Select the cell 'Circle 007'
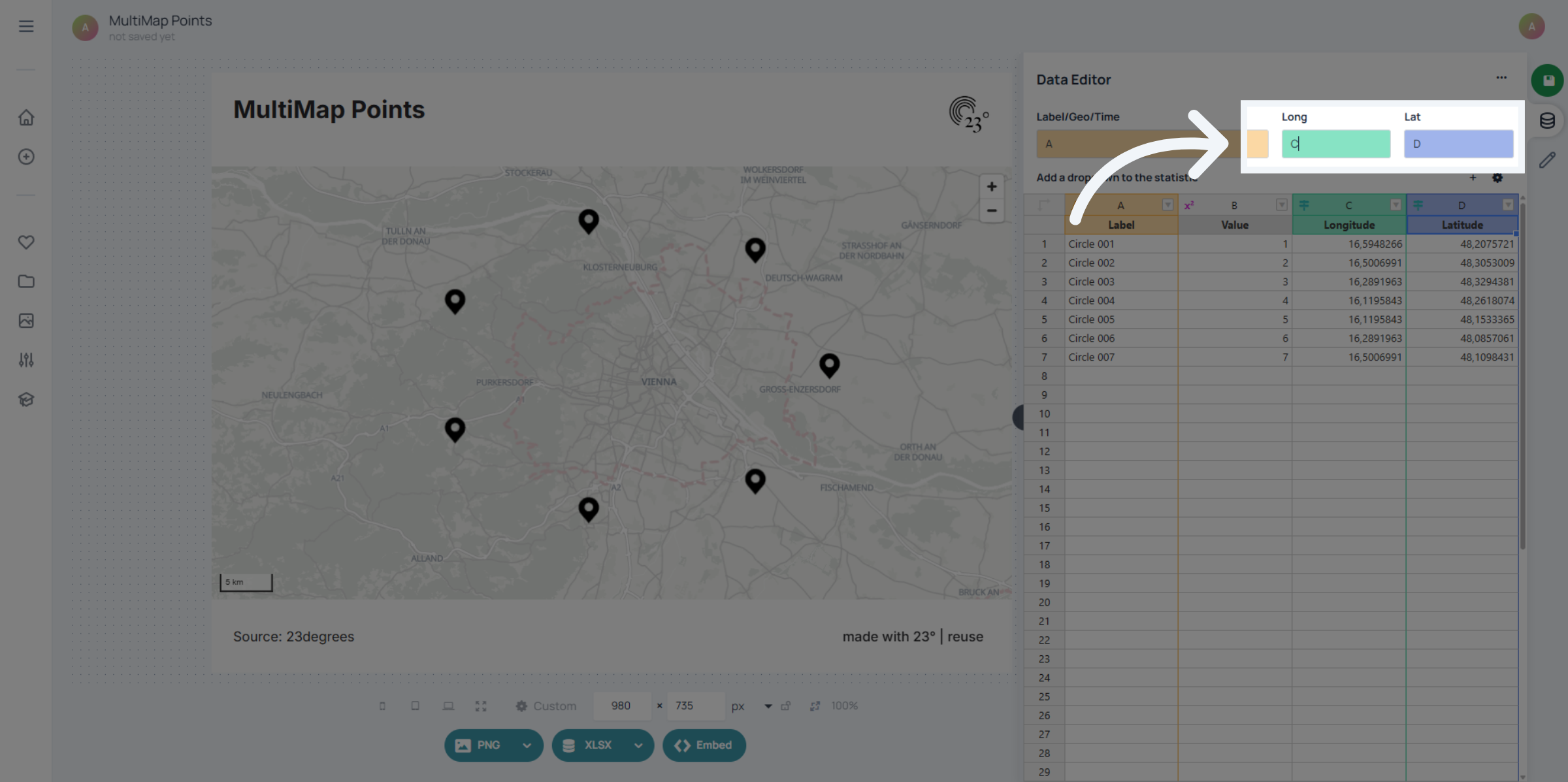Viewport: 1568px width, 782px height. click(x=1121, y=357)
